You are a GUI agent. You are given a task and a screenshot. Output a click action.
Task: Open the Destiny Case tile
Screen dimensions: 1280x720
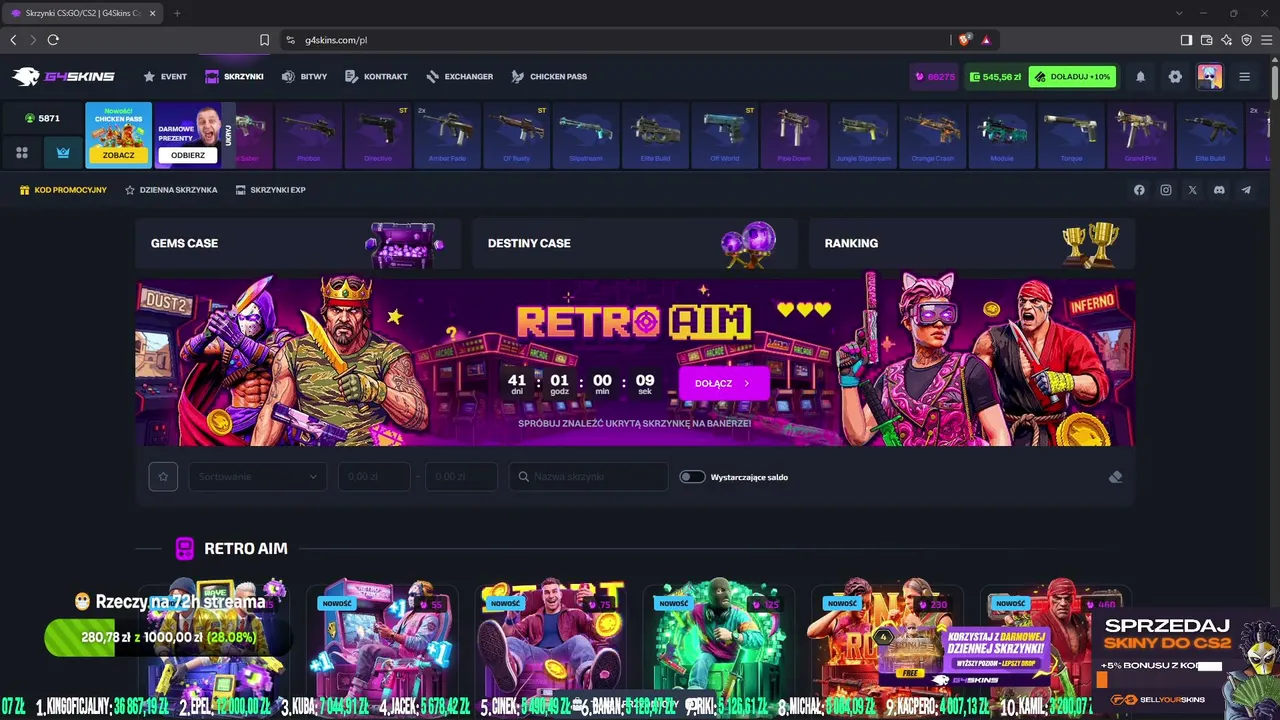point(635,243)
